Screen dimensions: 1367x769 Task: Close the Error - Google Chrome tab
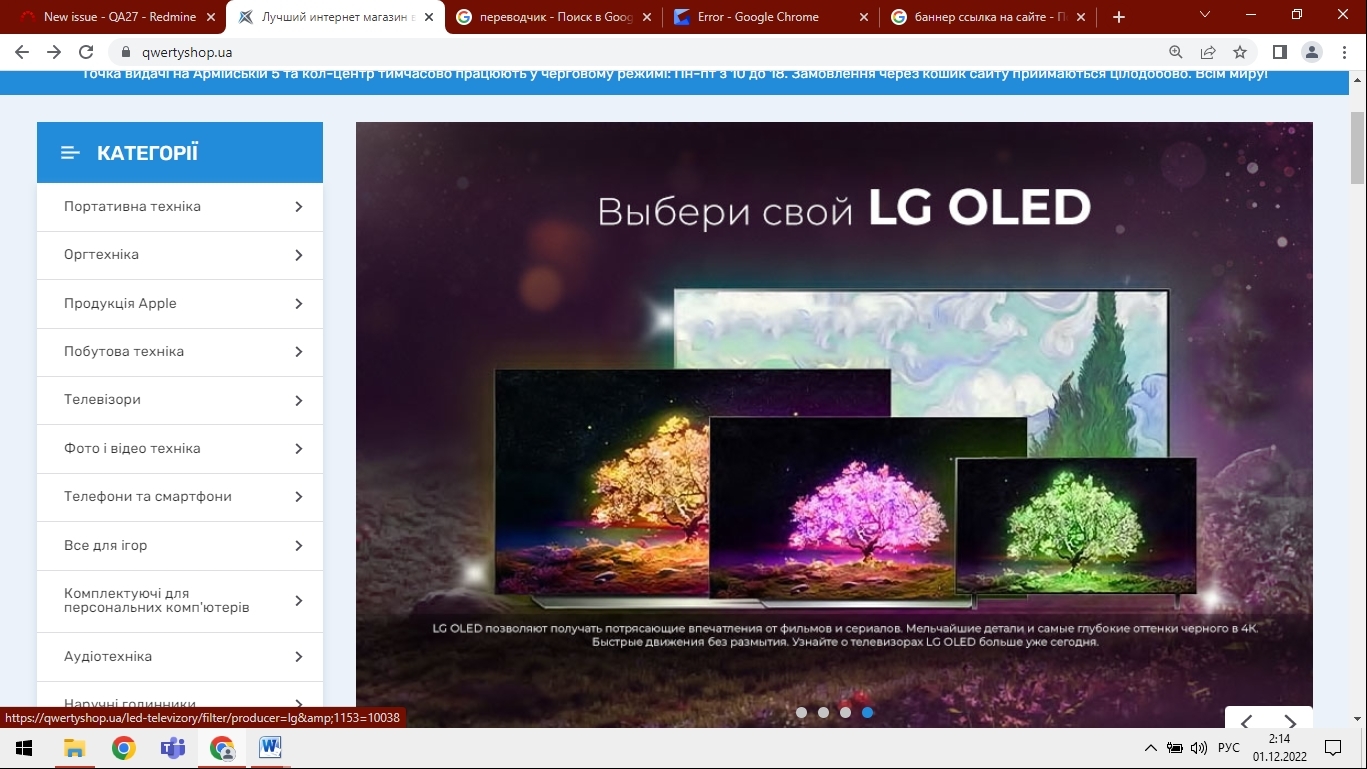coord(863,17)
